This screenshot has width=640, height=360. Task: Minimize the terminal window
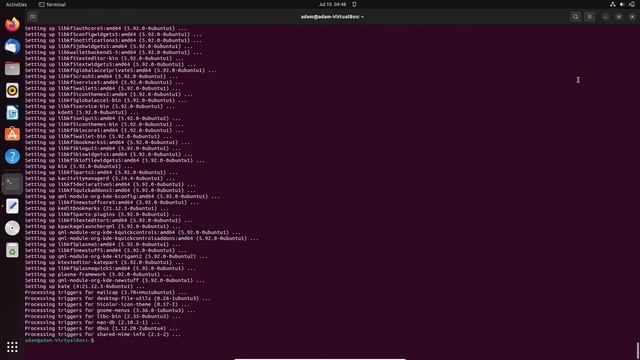tap(605, 17)
